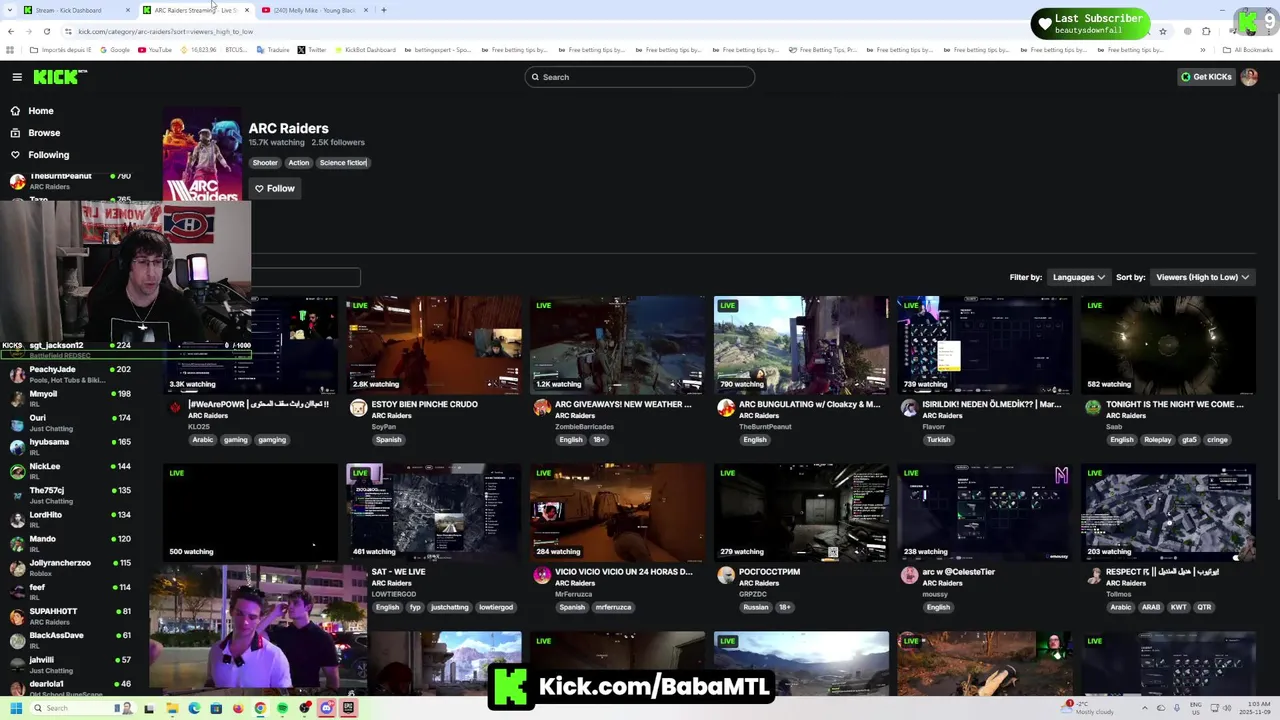
Task: Open Jollyrancherzoo in followed channels
Action: click(70, 567)
